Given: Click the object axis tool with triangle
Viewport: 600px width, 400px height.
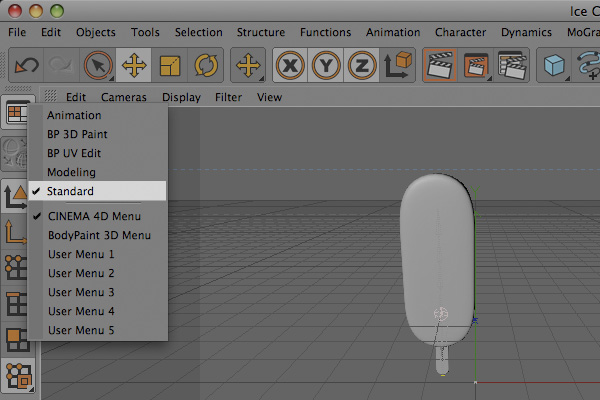Looking at the screenshot, I should [x=15, y=197].
